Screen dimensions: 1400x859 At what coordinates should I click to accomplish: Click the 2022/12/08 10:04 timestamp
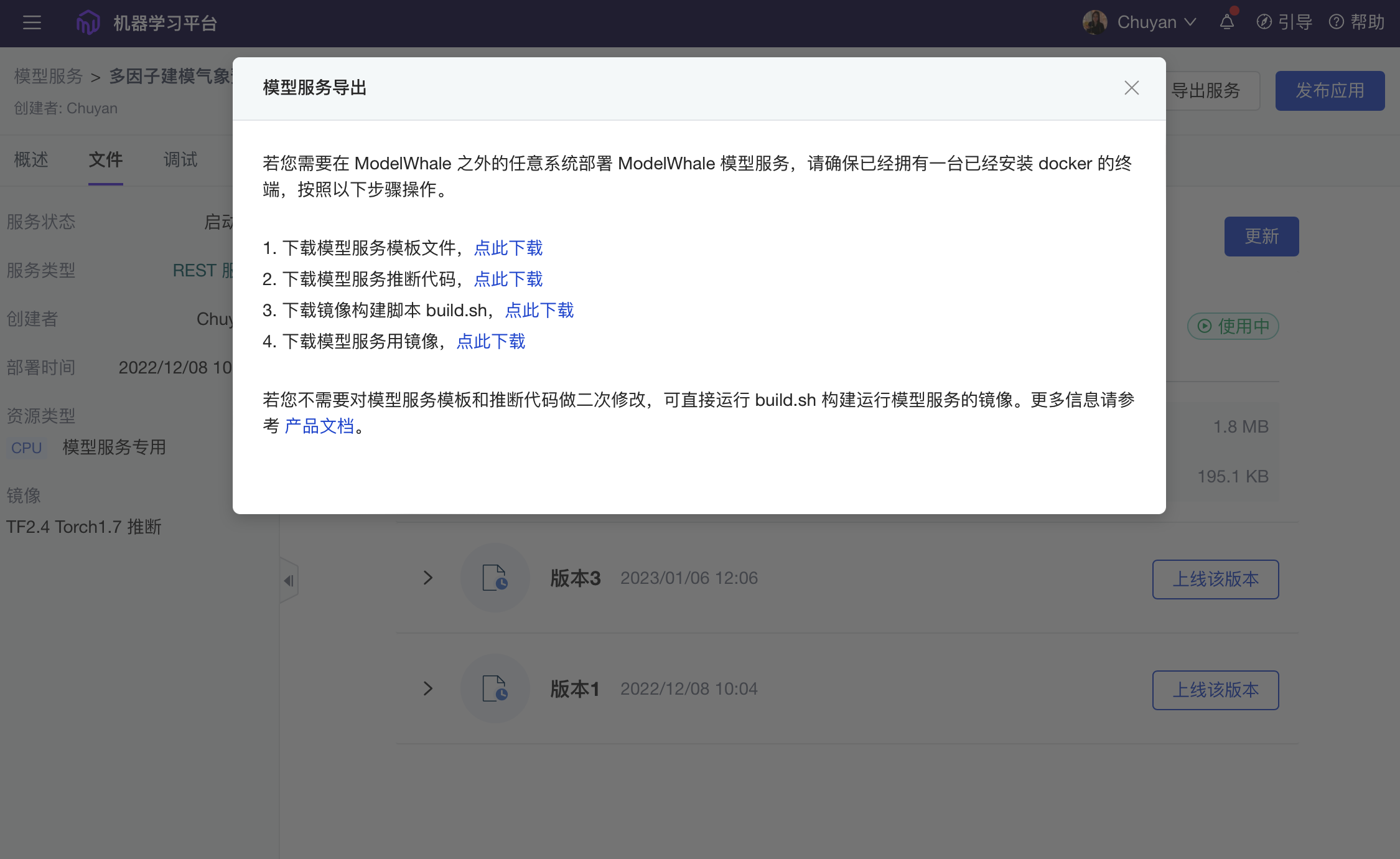click(x=689, y=689)
